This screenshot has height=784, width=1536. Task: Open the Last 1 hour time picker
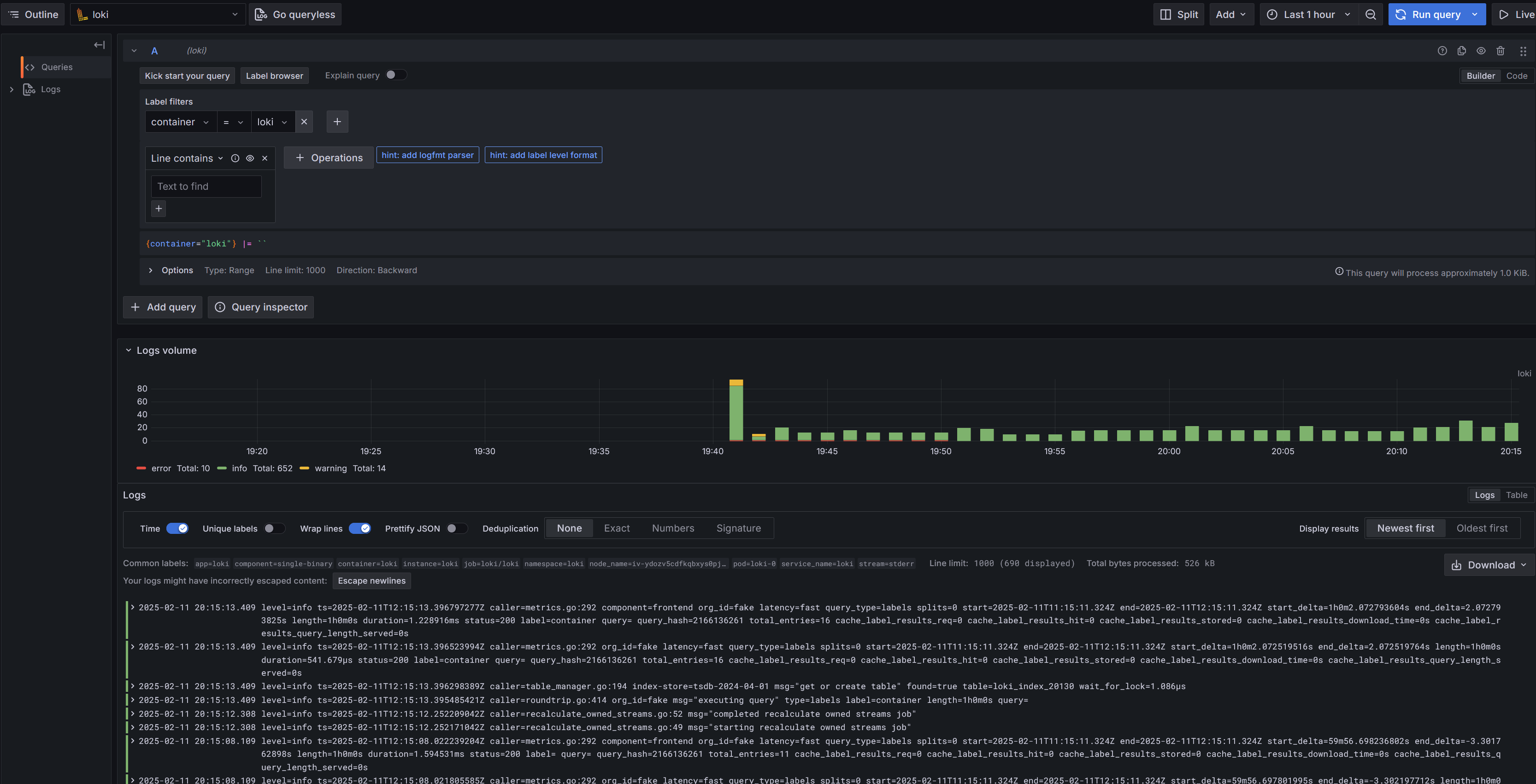point(1308,14)
